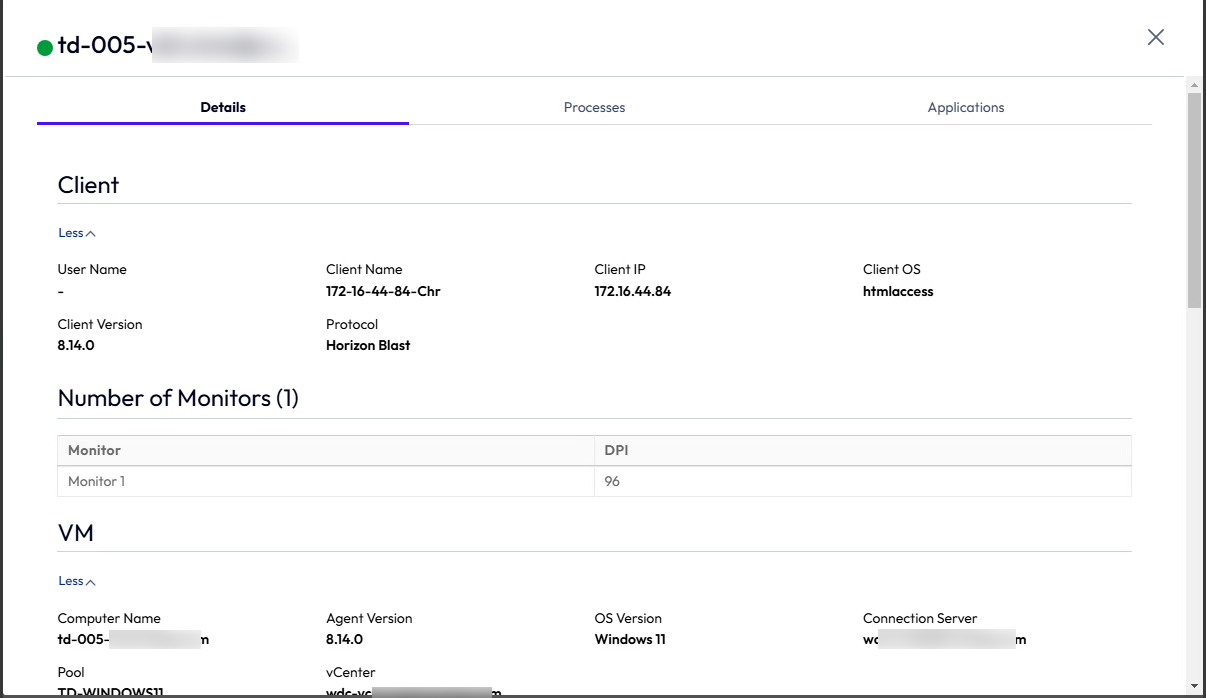1206x698 pixels.
Task: Collapse the Client section using Less
Action: pos(76,233)
